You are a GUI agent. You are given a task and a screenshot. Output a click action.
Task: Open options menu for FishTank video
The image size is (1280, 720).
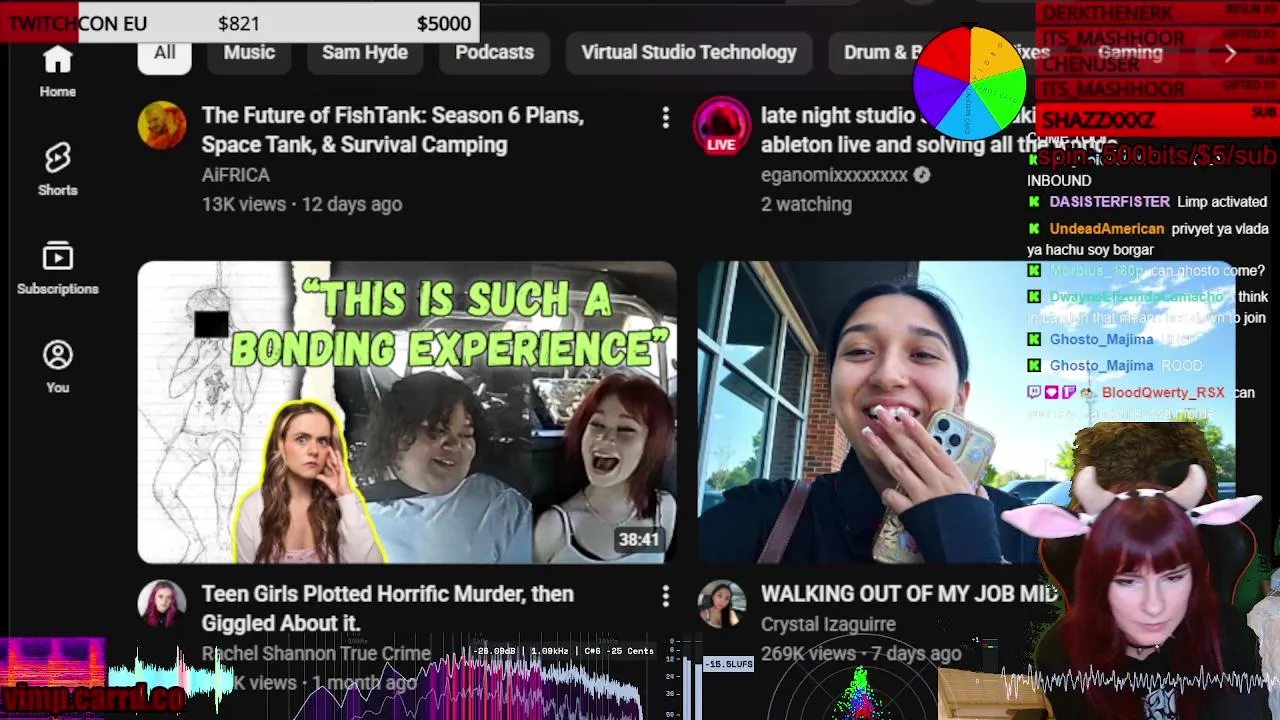[665, 118]
